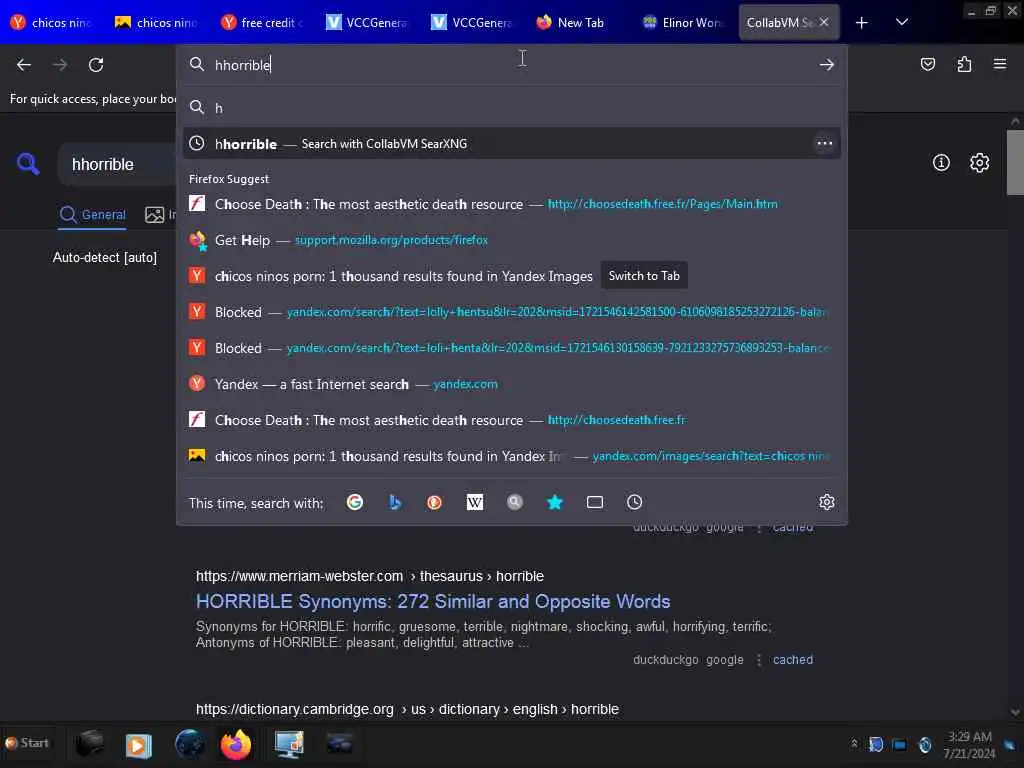Open Blocked lolly yandex search suggestion
Image resolution: width=1024 pixels, height=768 pixels.
pyautogui.click(x=511, y=312)
